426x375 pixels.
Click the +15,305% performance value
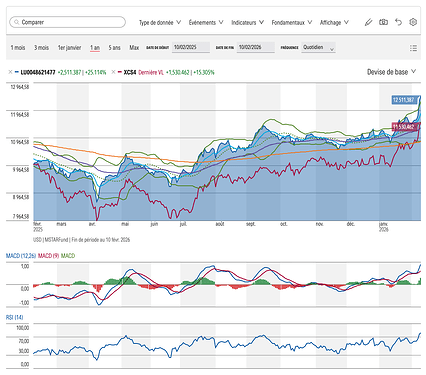click(x=204, y=72)
